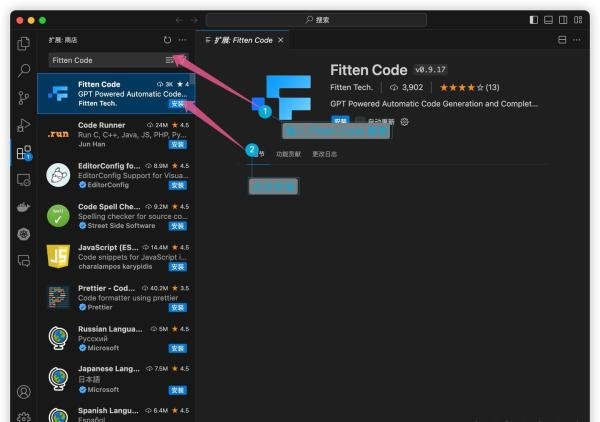Install the Code Spell Checker extension
The width and height of the screenshot is (600, 422).
pyautogui.click(x=178, y=226)
